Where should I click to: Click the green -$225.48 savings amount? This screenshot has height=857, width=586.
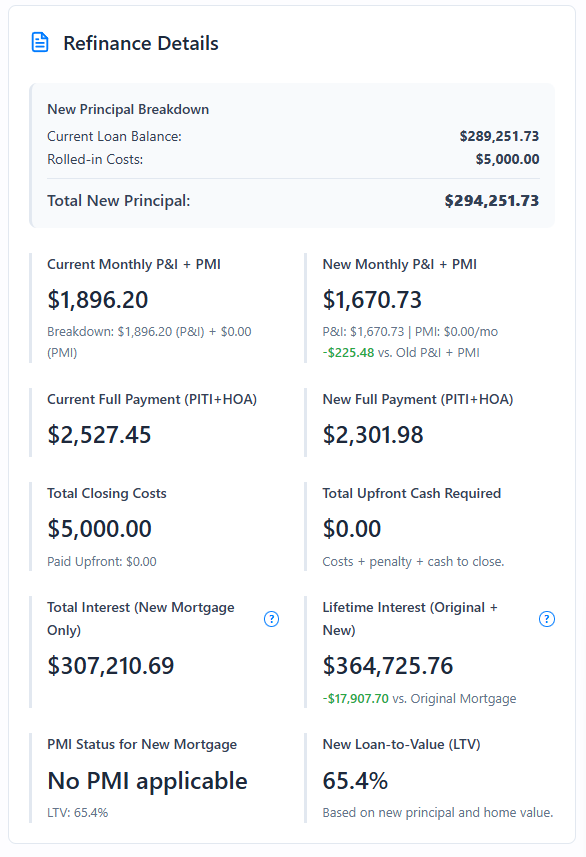tap(349, 352)
